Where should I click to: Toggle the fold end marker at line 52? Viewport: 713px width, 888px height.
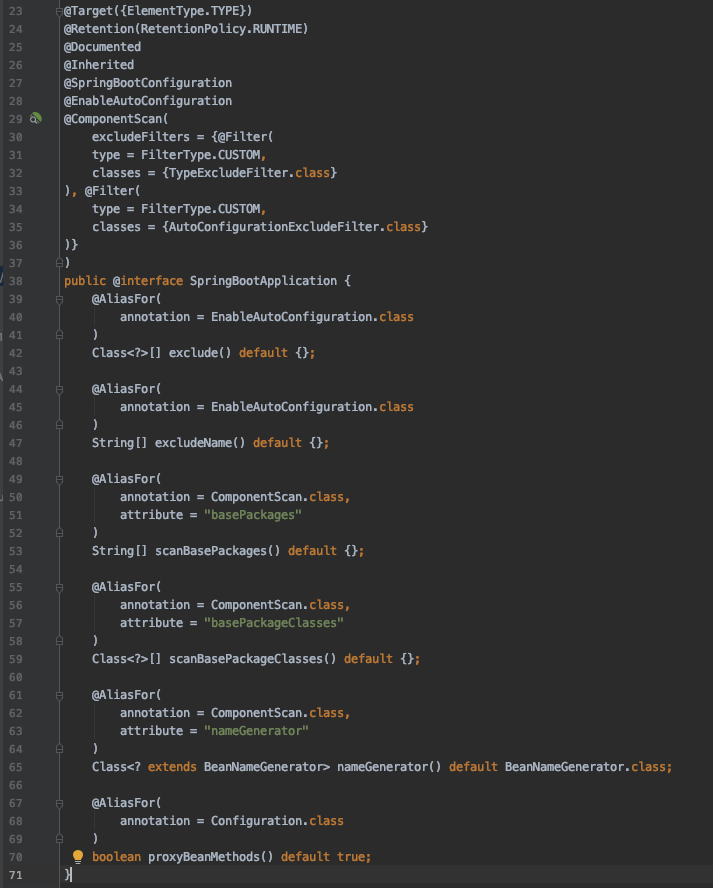pos(59,533)
